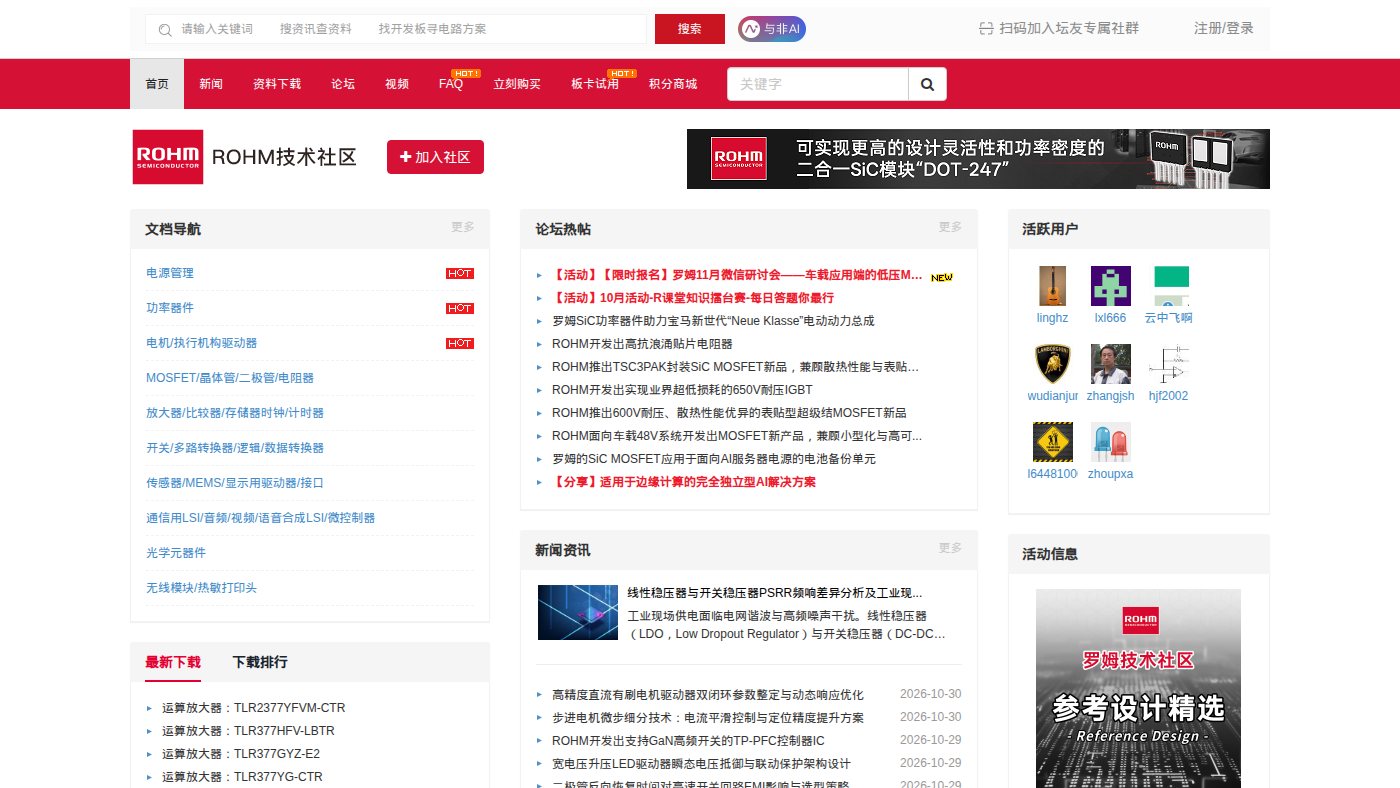The height and width of the screenshot is (788, 1400).
Task: Open user zhoupxa LED avatar
Action: tap(1110, 442)
